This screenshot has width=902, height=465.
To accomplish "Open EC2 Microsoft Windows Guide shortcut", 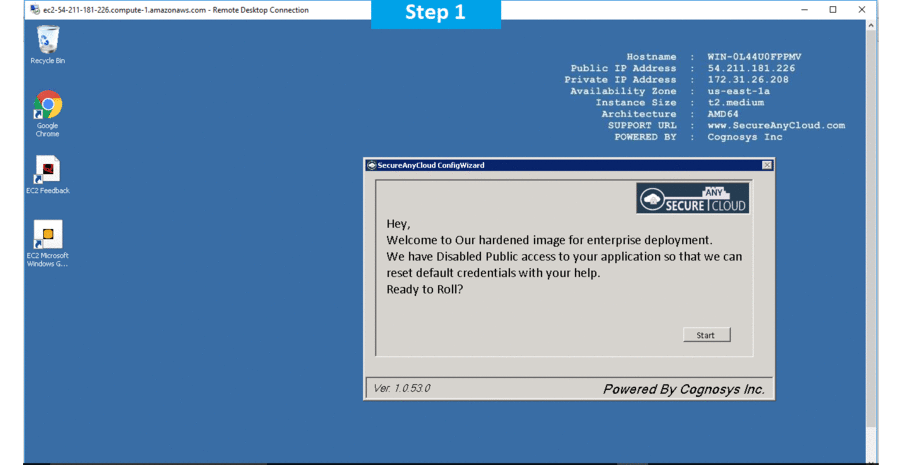I will coord(48,243).
